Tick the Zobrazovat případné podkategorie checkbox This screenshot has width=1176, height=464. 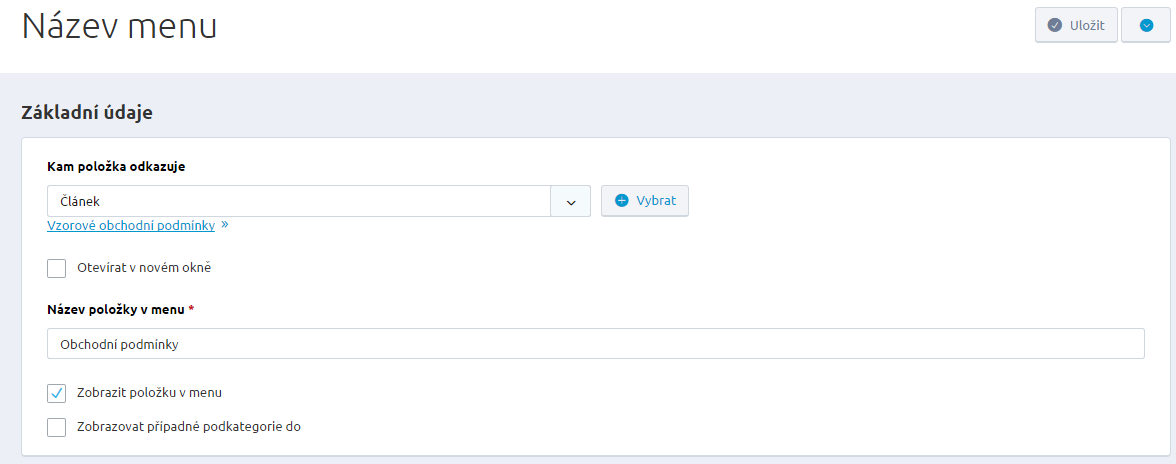tap(57, 427)
